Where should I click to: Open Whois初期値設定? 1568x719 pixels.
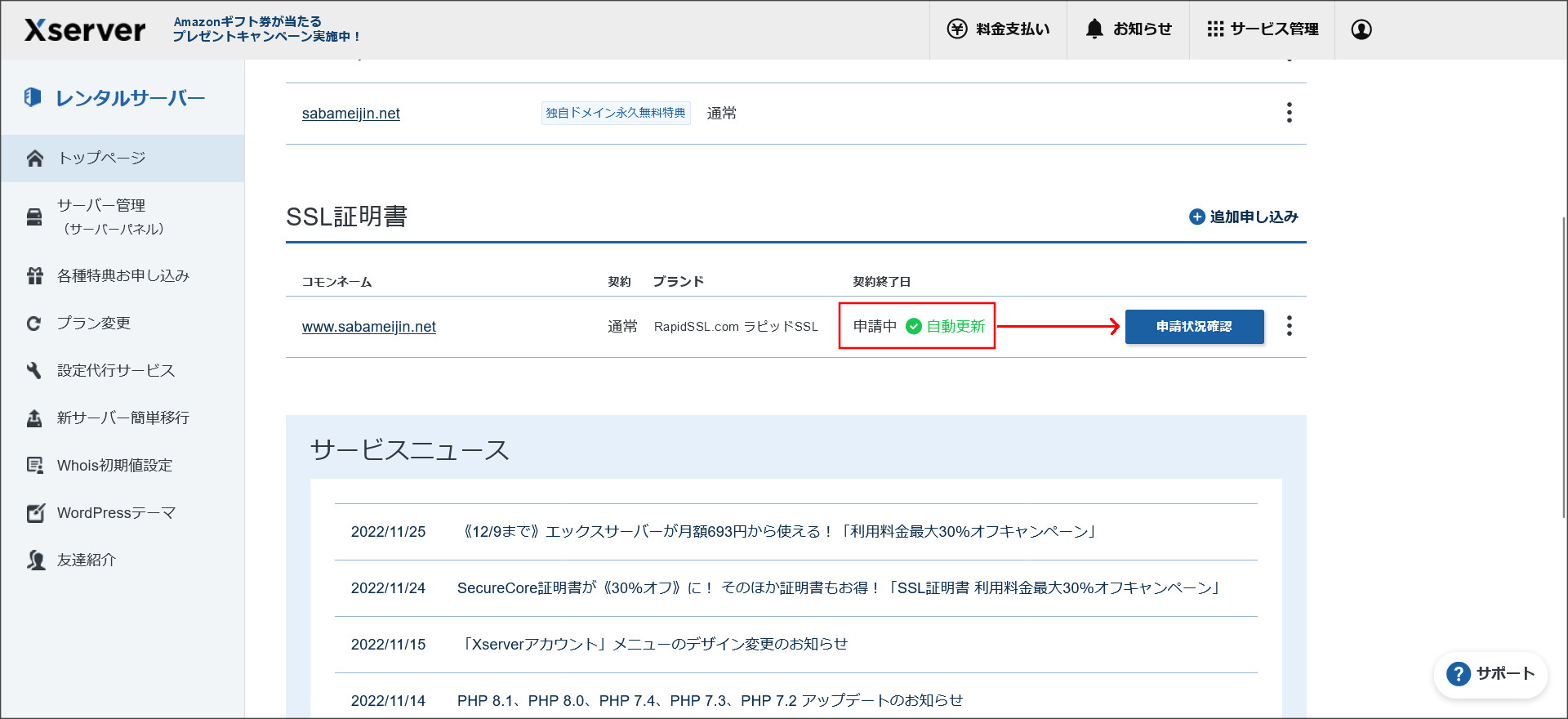(x=122, y=466)
